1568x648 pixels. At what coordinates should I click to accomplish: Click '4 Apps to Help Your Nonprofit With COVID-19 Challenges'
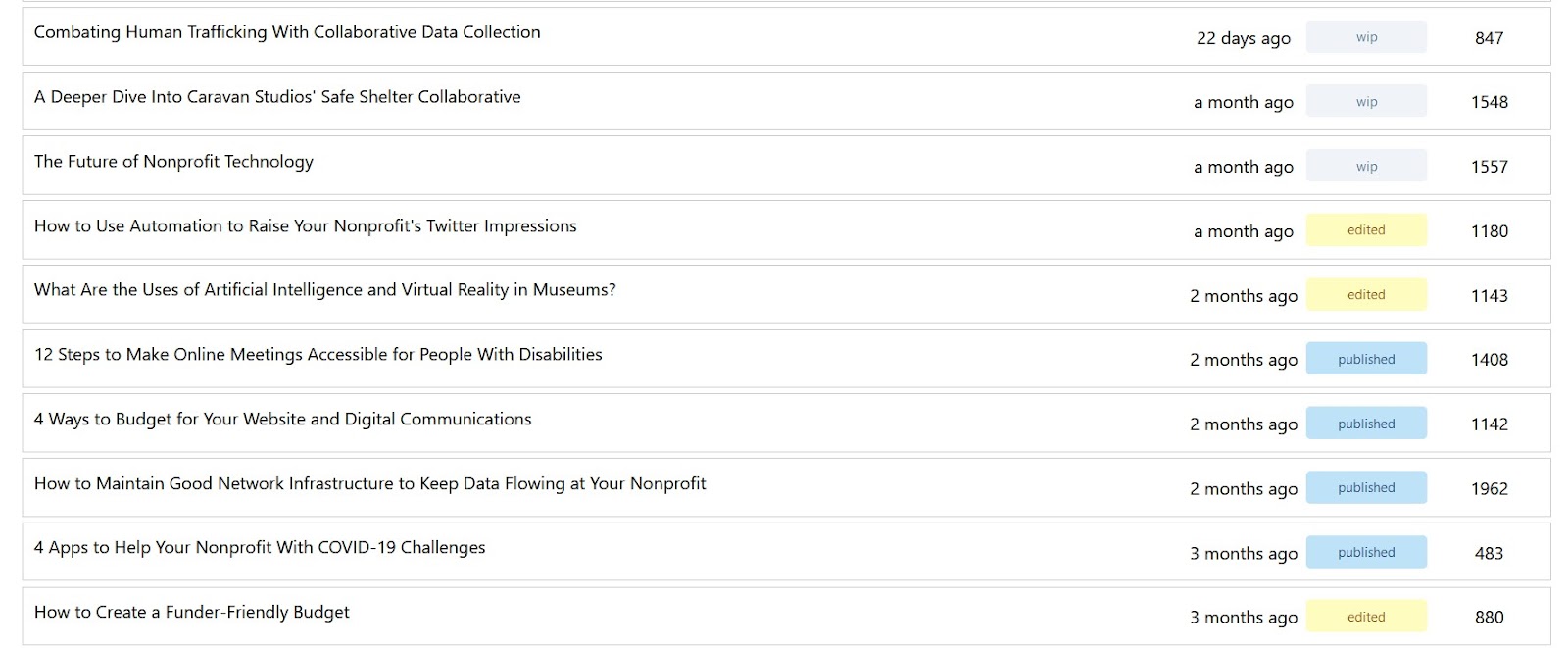click(260, 548)
